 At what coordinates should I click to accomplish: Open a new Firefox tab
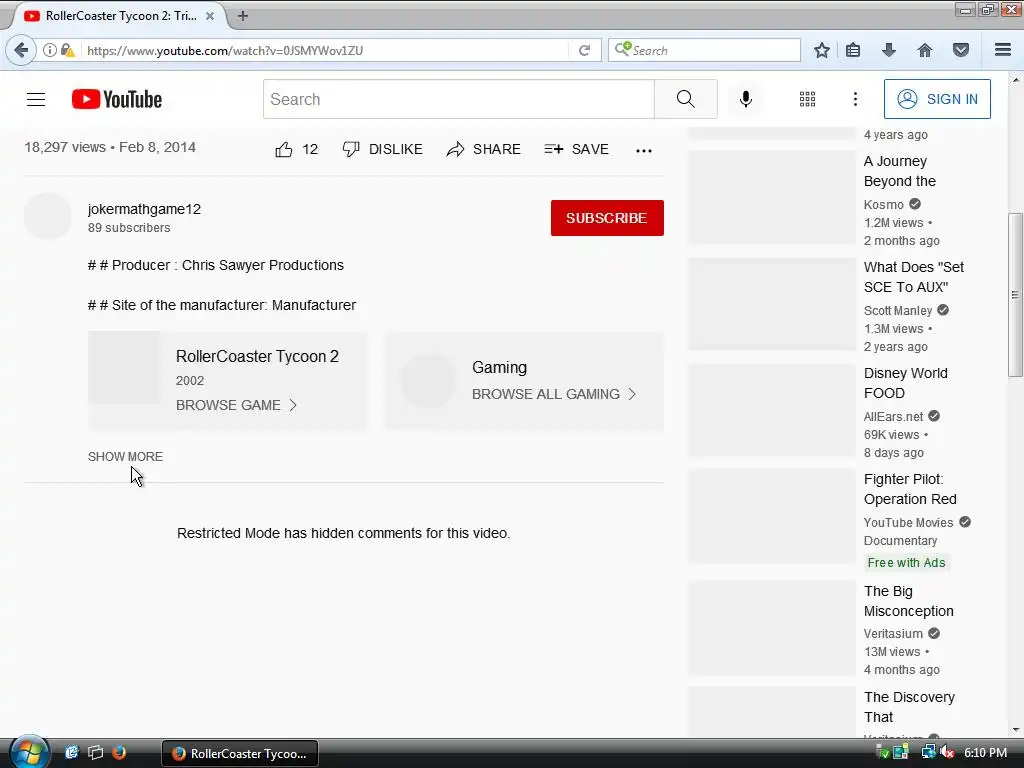pos(243,16)
